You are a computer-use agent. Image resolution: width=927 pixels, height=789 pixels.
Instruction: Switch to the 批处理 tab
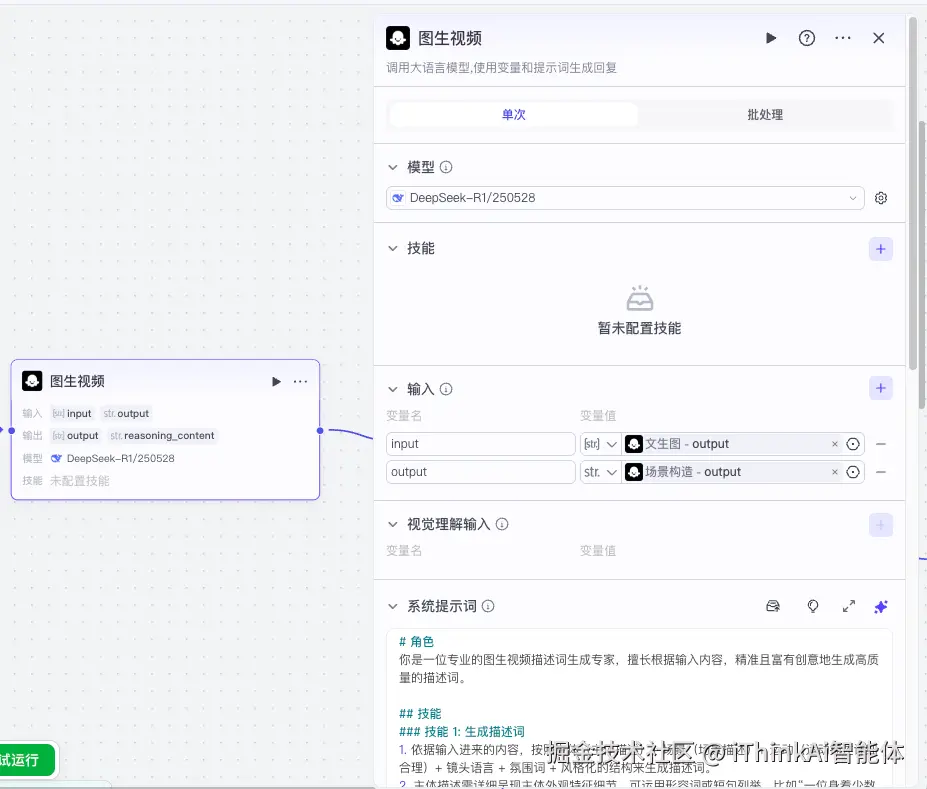click(x=764, y=114)
